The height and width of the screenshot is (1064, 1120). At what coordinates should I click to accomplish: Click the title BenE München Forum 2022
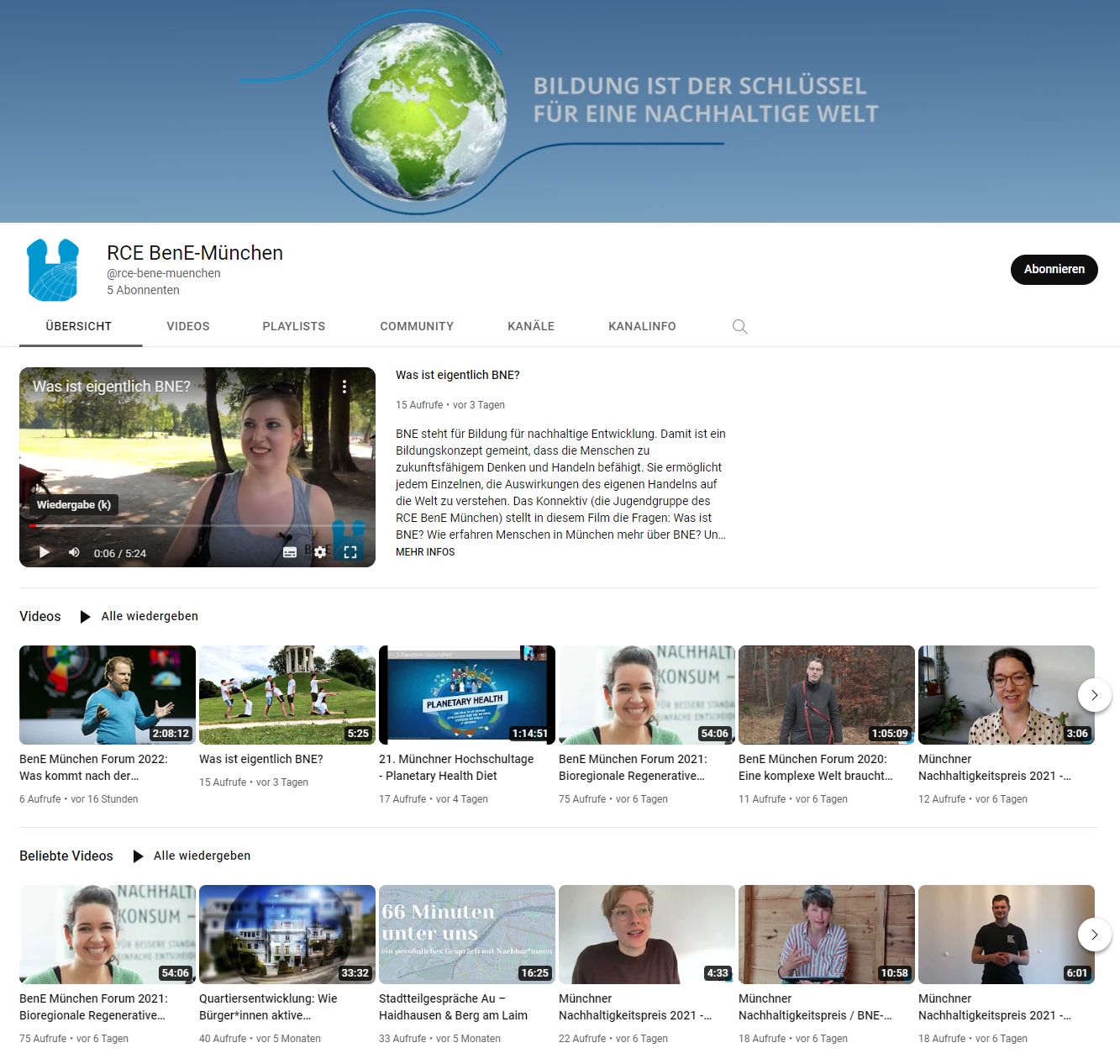tap(93, 767)
